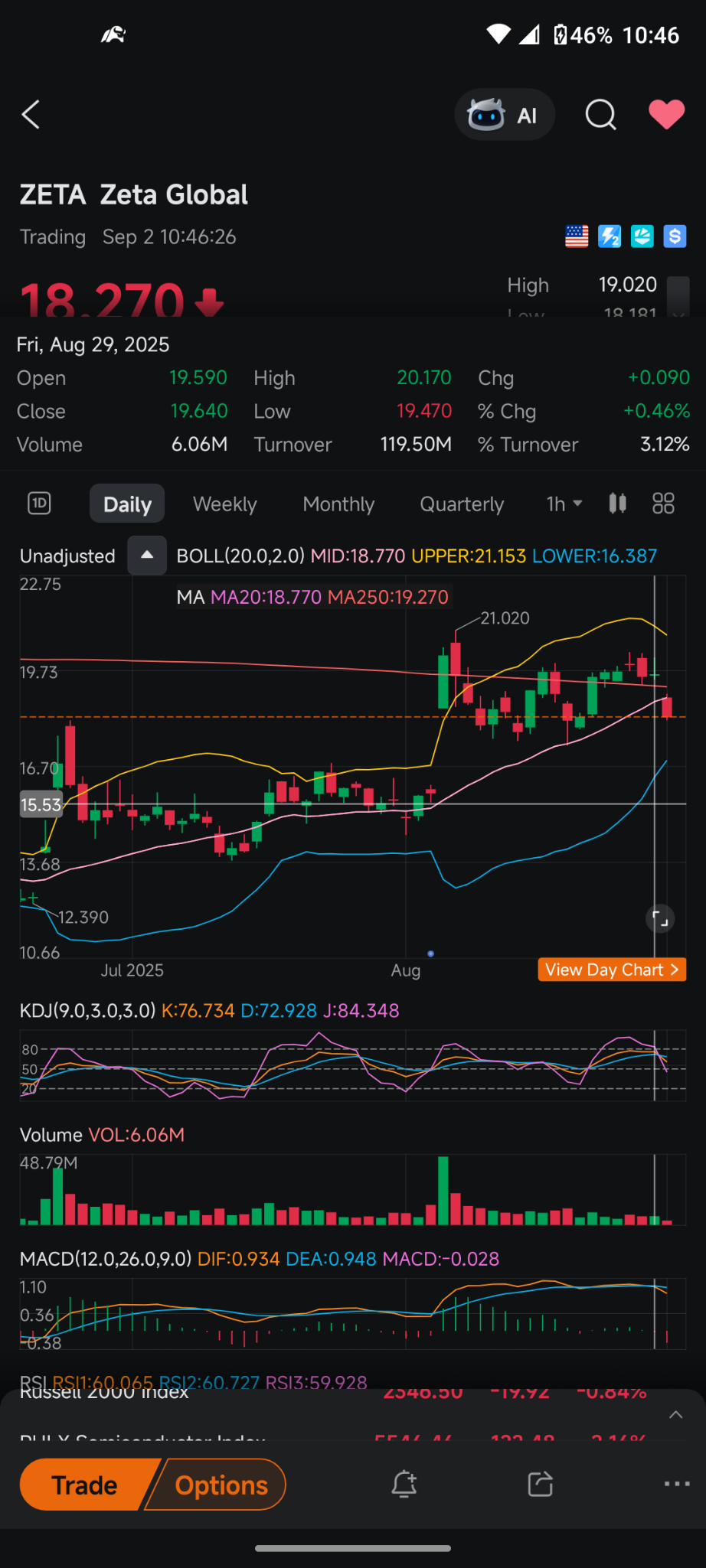Screen dimensions: 706x1568
Task: Share this stock page
Action: 541,1484
